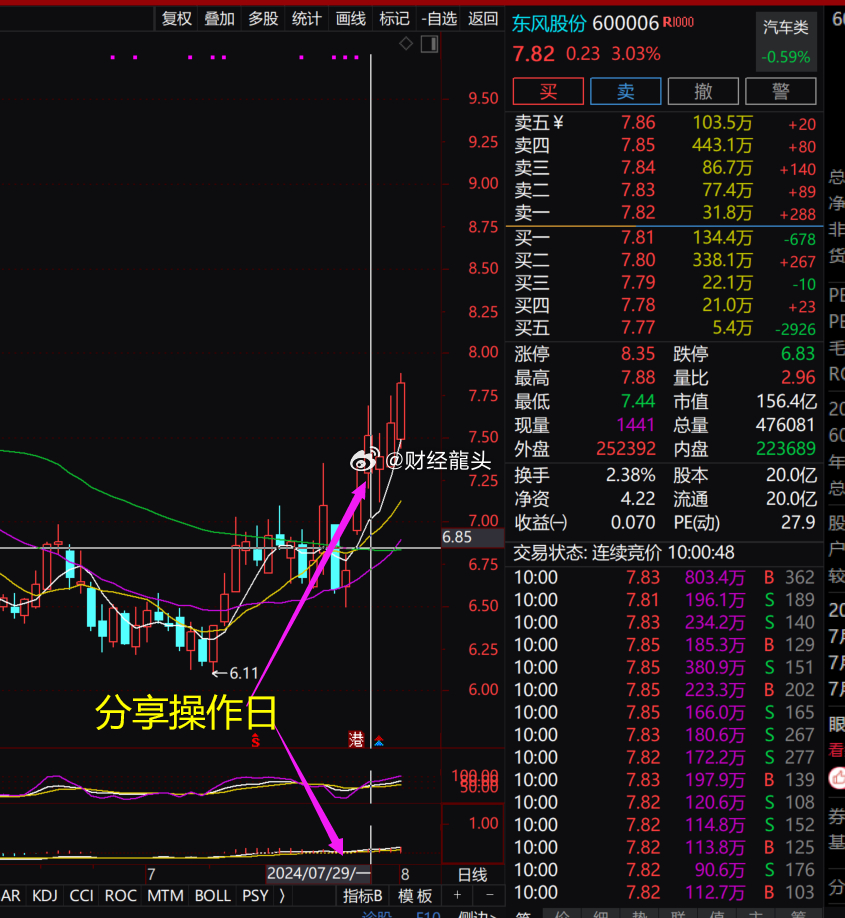Image resolution: width=845 pixels, height=918 pixels.
Task: Select the 画线 drawing tool
Action: click(350, 18)
